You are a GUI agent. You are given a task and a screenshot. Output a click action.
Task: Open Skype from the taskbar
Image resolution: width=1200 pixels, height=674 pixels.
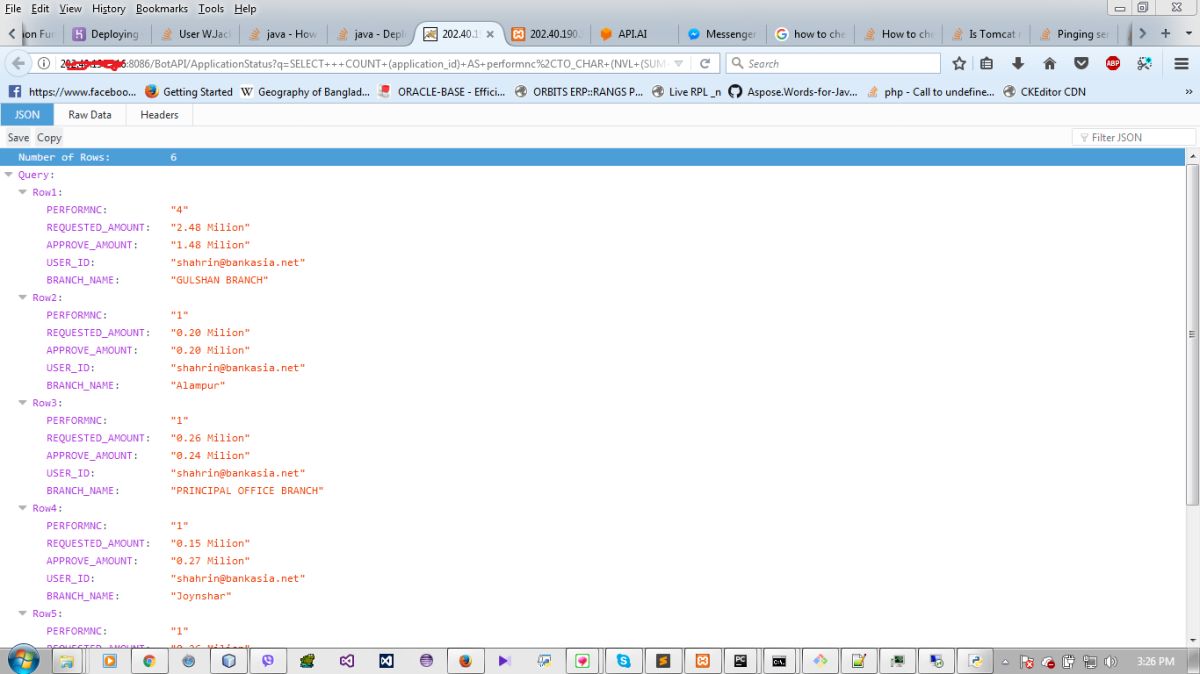coord(624,661)
